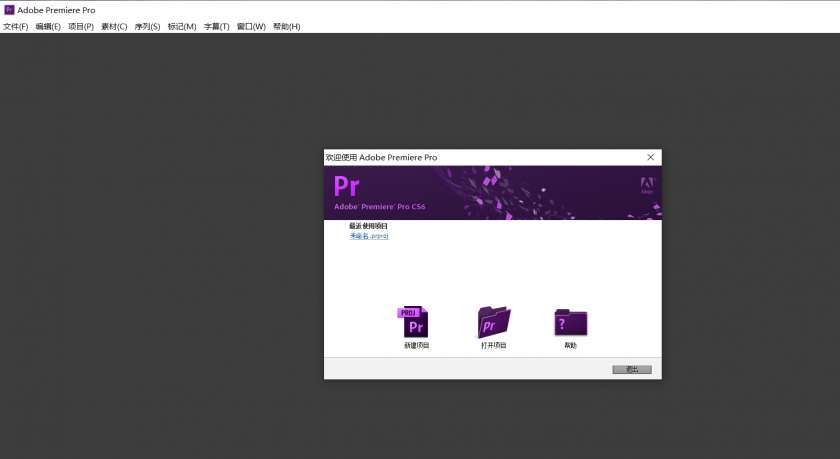Open the 序列(S) Sequence menu

(147, 26)
